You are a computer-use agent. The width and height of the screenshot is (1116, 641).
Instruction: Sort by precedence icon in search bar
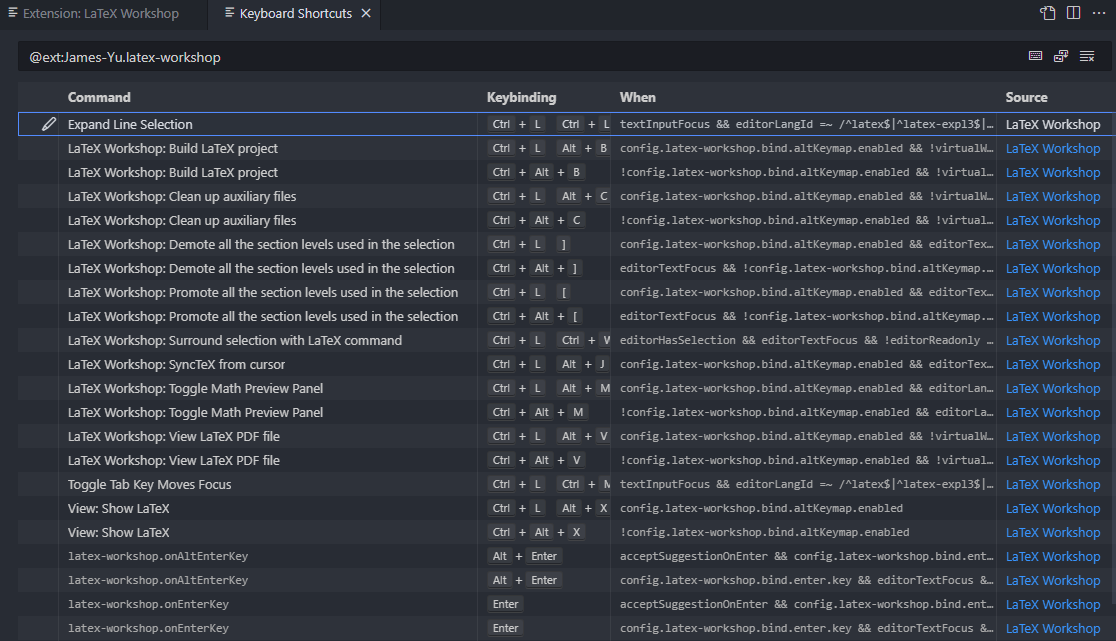[x=1061, y=56]
